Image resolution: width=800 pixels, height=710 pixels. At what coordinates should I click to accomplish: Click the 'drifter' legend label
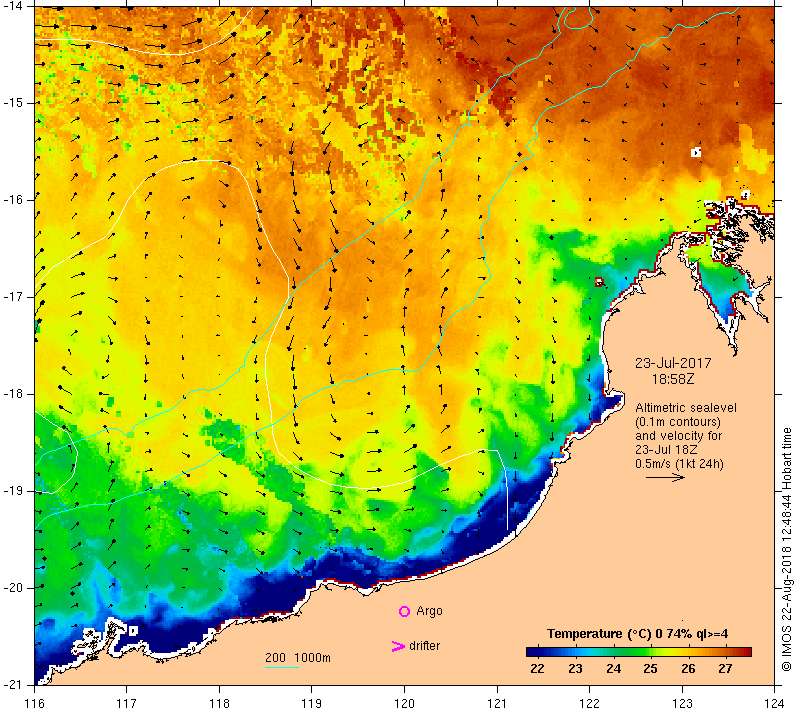[x=424, y=646]
